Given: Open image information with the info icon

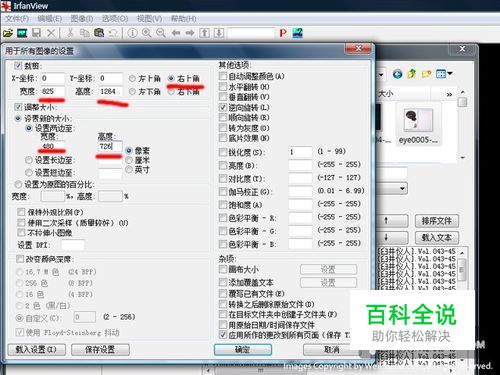Looking at the screenshot, I should click(132, 33).
